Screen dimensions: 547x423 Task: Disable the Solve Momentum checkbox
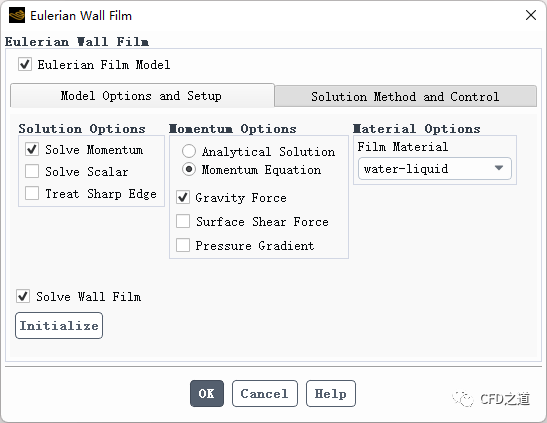(x=32, y=150)
